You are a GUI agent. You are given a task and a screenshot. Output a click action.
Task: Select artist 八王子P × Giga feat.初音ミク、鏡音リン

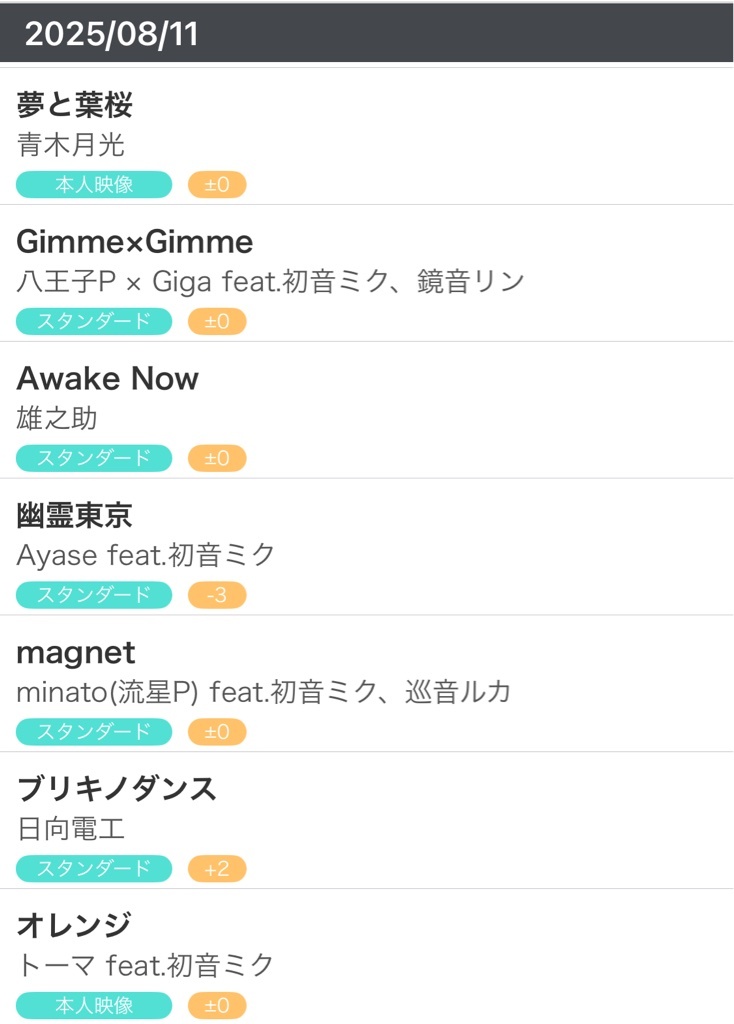(270, 281)
